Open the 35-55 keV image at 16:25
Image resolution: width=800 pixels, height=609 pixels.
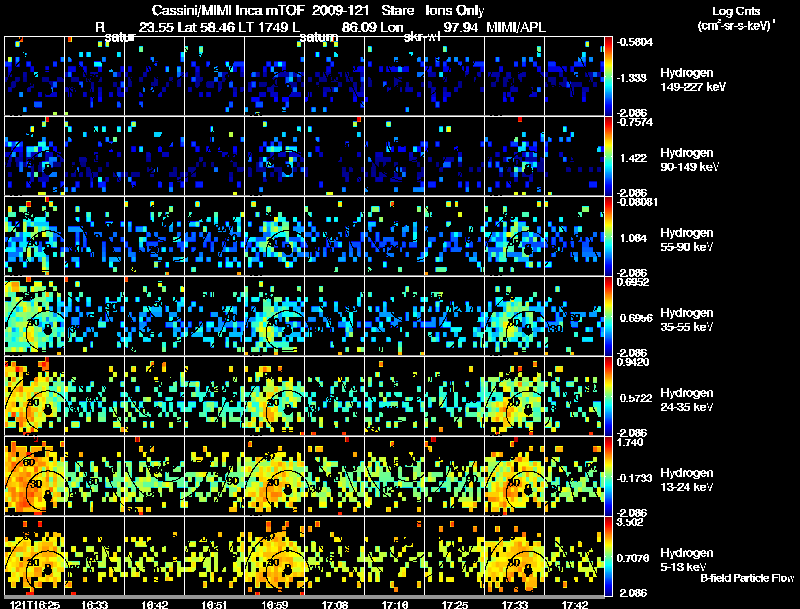35,316
